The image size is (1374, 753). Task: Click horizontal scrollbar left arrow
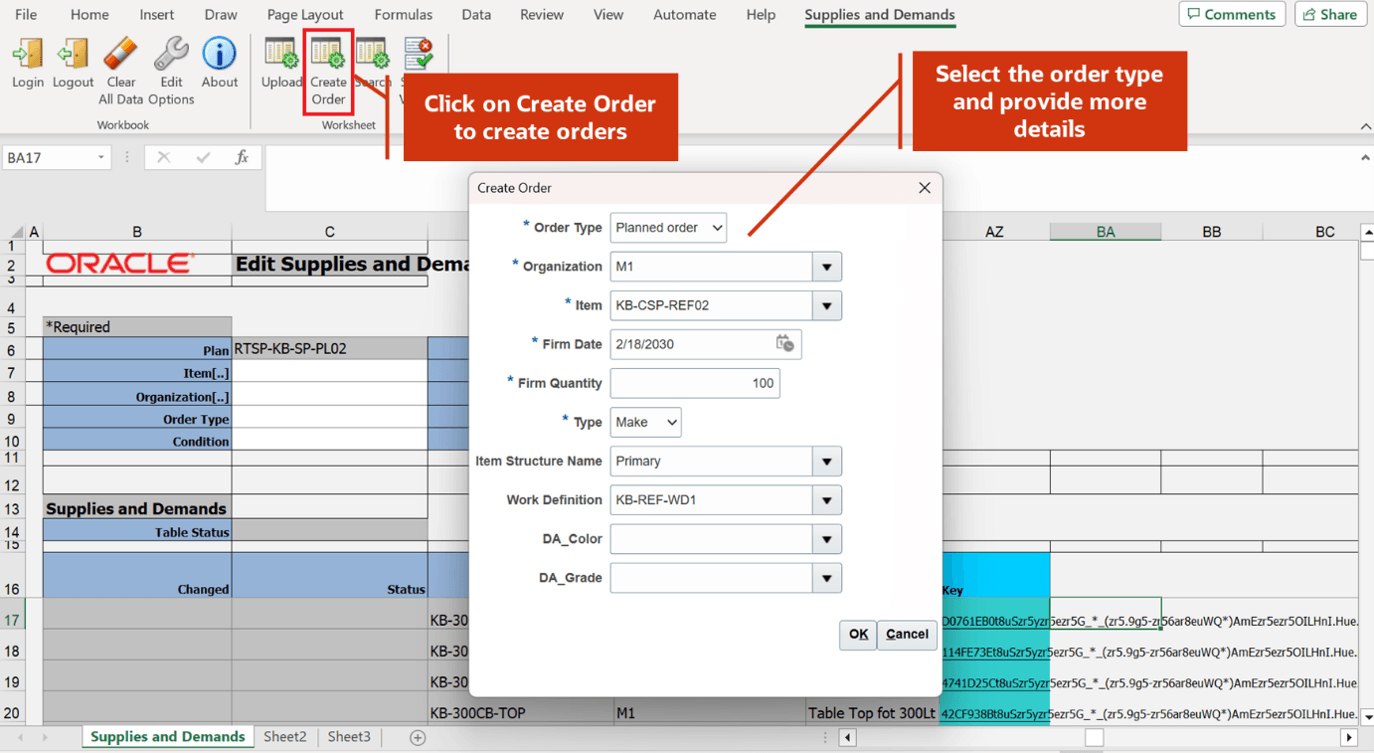pos(847,738)
